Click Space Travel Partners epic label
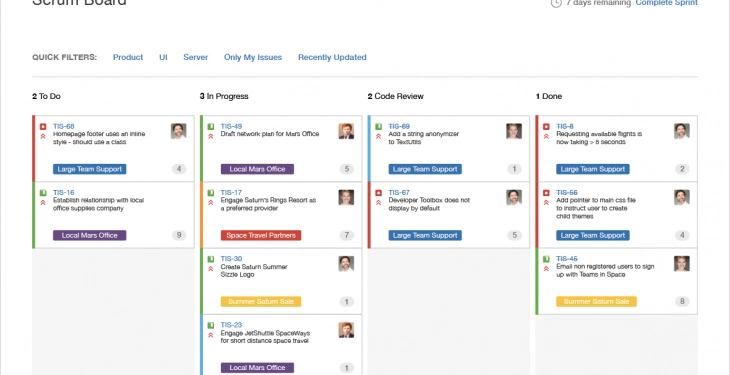This screenshot has height=375, width=730. point(261,235)
